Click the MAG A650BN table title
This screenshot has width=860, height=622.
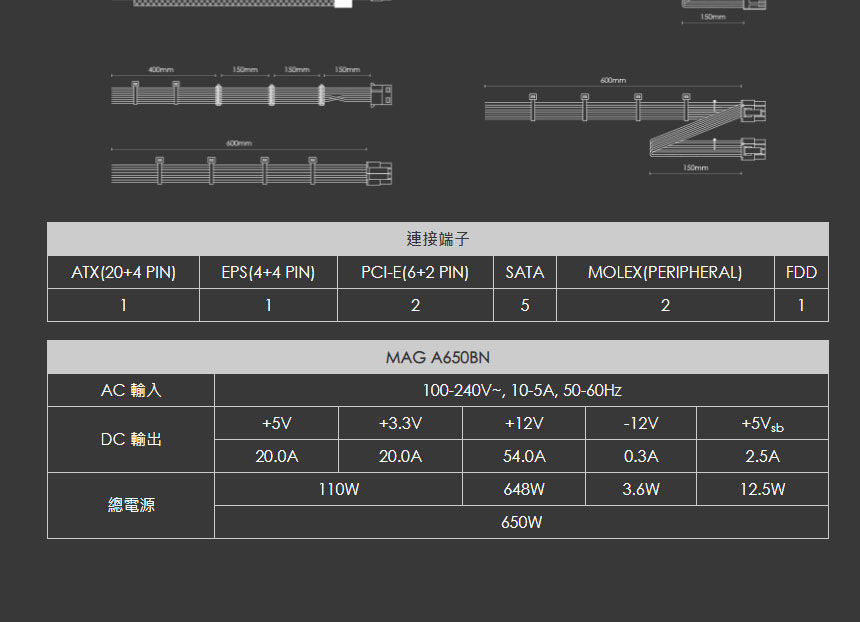[x=438, y=357]
